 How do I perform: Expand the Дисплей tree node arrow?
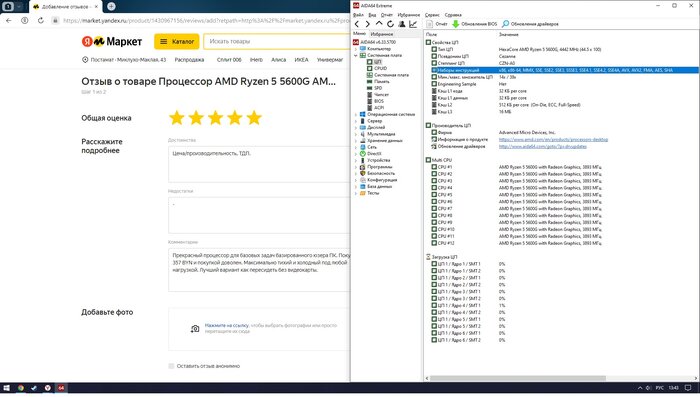click(x=356, y=127)
